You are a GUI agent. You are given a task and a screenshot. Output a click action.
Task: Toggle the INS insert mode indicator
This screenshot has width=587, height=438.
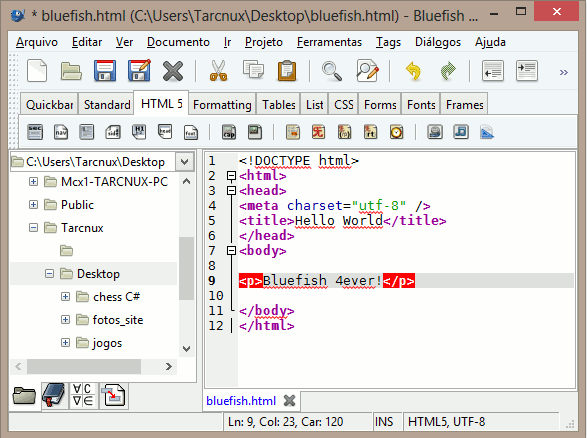(384, 422)
